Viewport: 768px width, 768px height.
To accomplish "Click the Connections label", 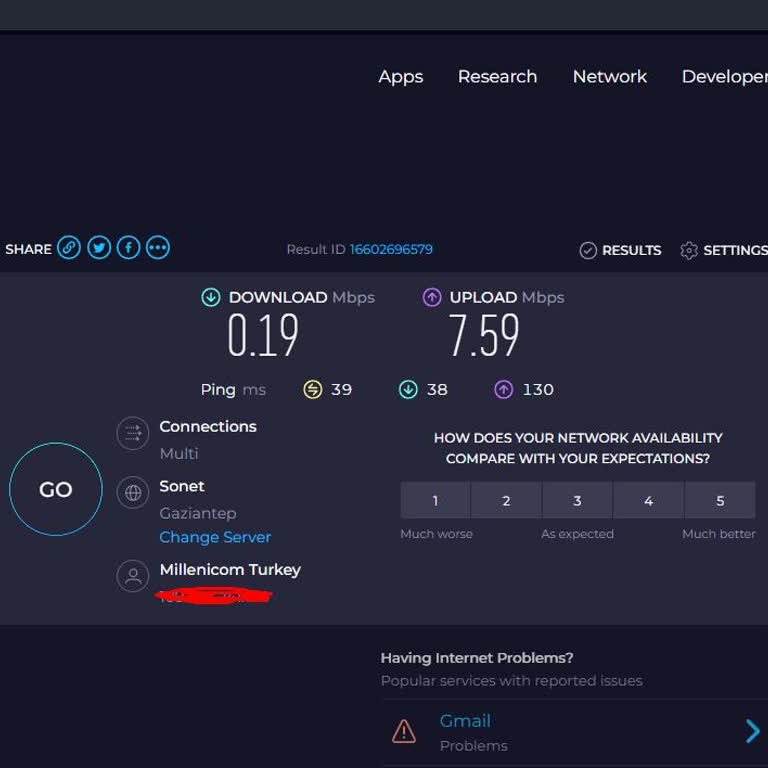I will 208,427.
